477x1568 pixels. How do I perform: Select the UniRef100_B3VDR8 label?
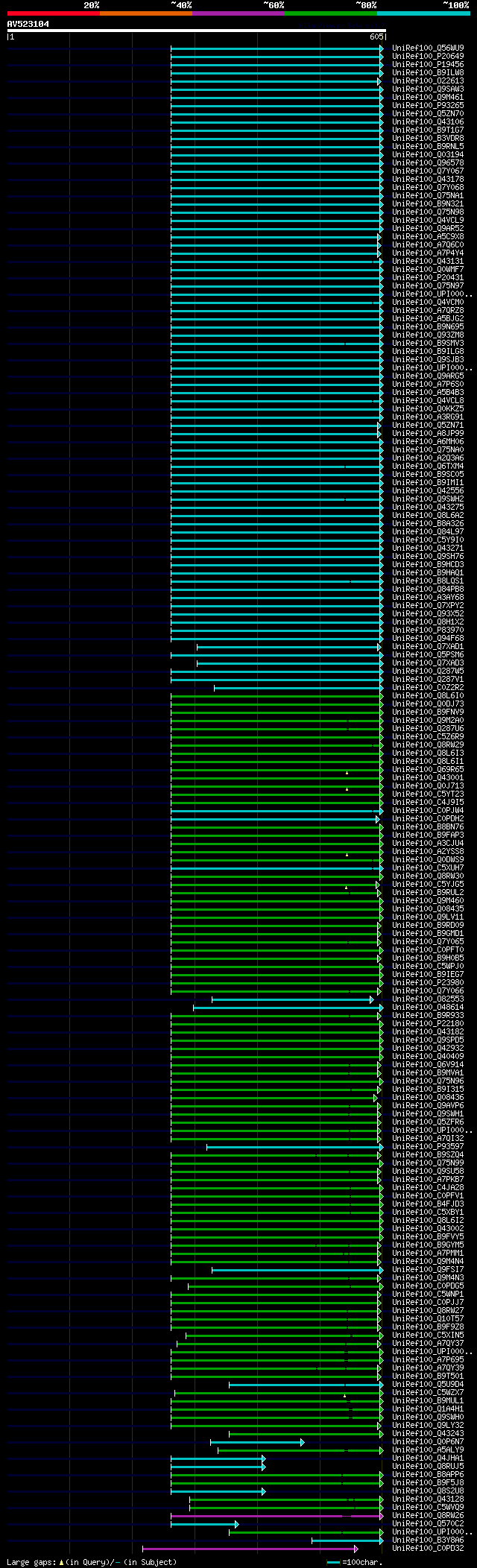click(x=428, y=139)
